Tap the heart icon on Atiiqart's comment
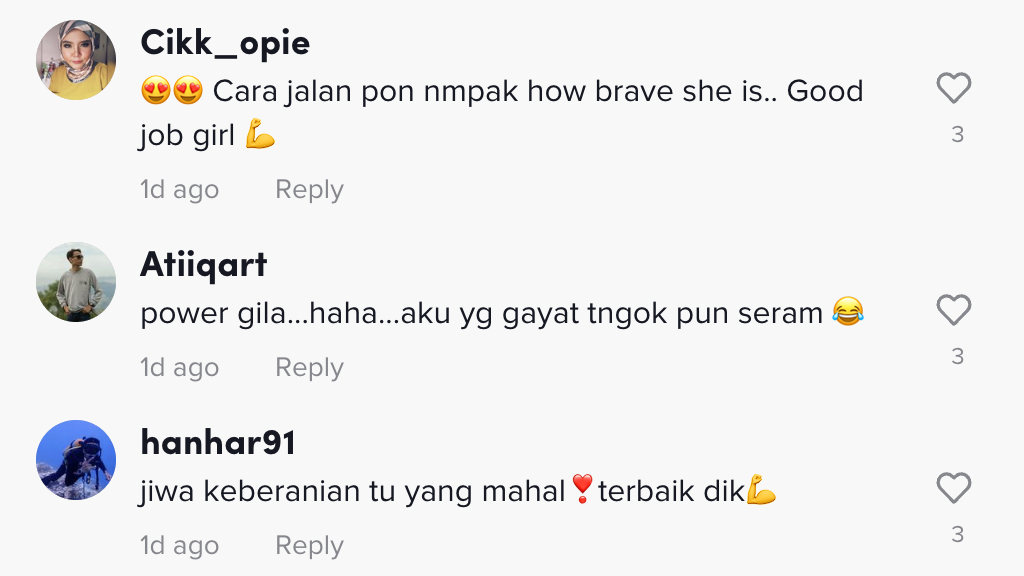This screenshot has width=1024, height=576. tap(954, 310)
